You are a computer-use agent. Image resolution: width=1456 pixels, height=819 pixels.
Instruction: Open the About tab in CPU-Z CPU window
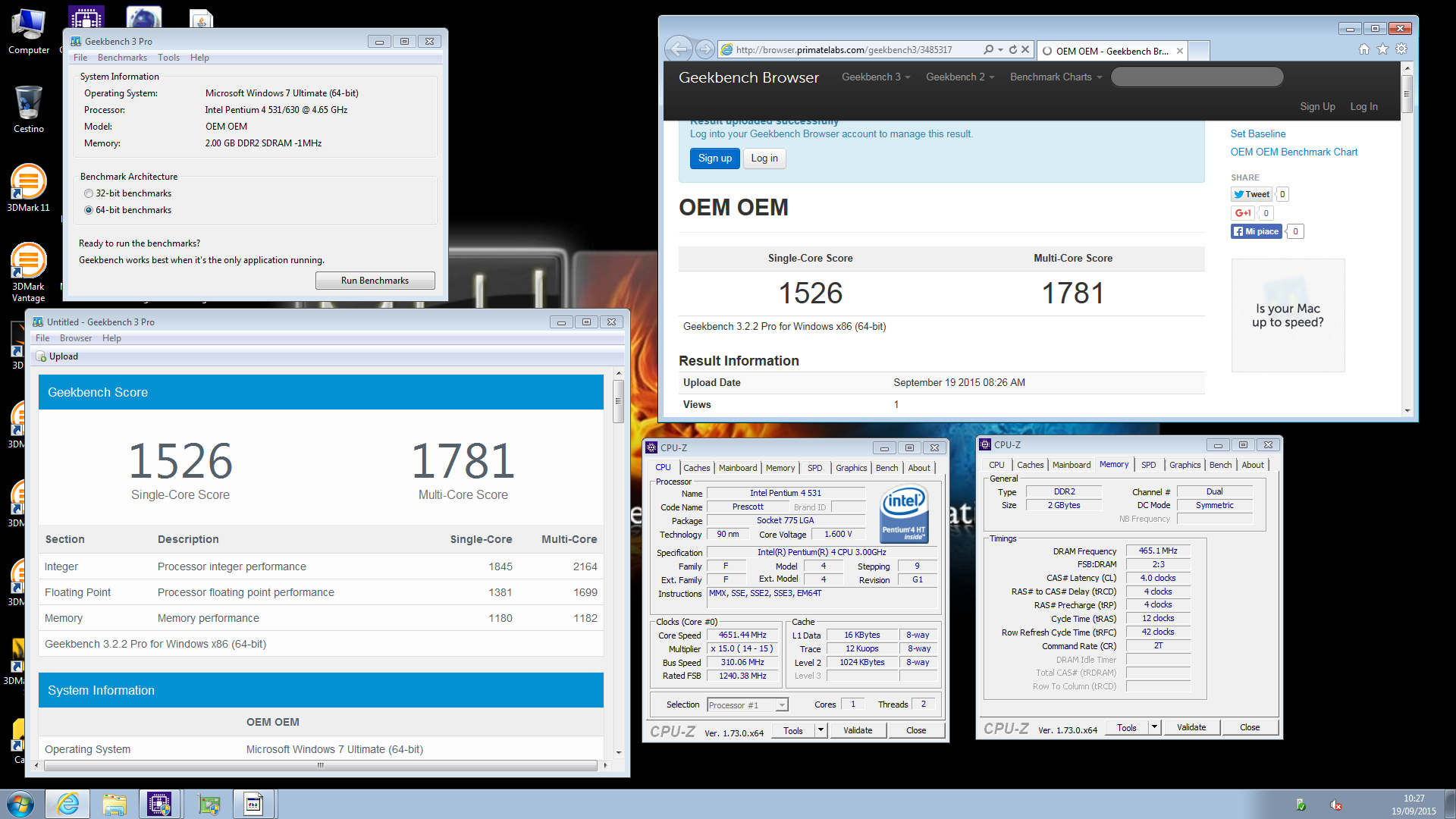click(x=919, y=468)
